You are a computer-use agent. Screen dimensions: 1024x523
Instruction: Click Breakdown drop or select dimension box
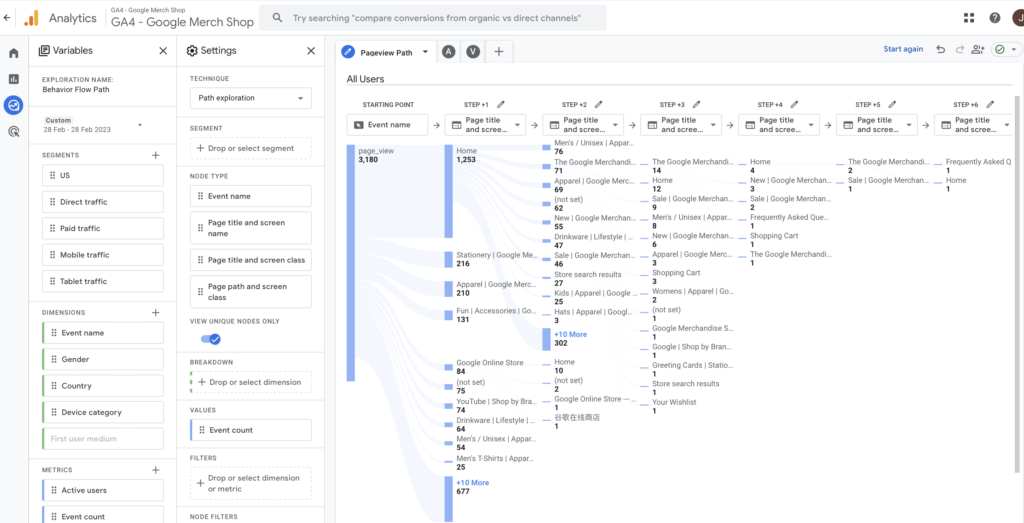click(x=251, y=382)
